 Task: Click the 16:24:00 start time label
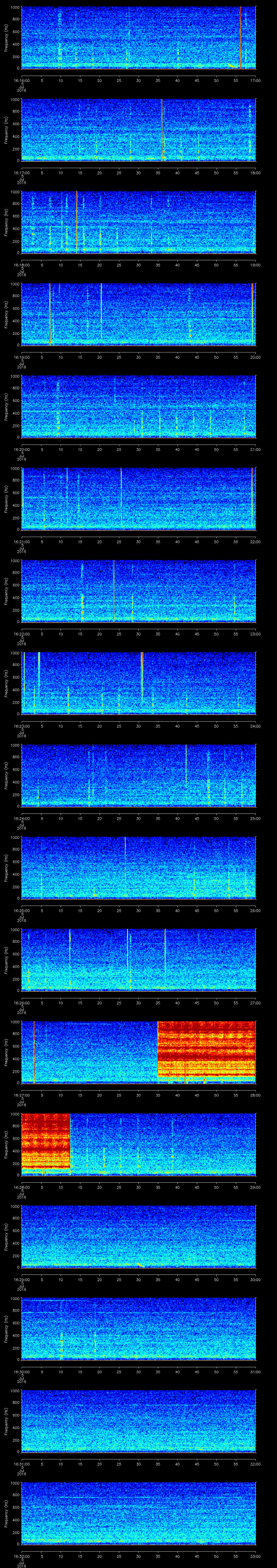(x=21, y=819)
